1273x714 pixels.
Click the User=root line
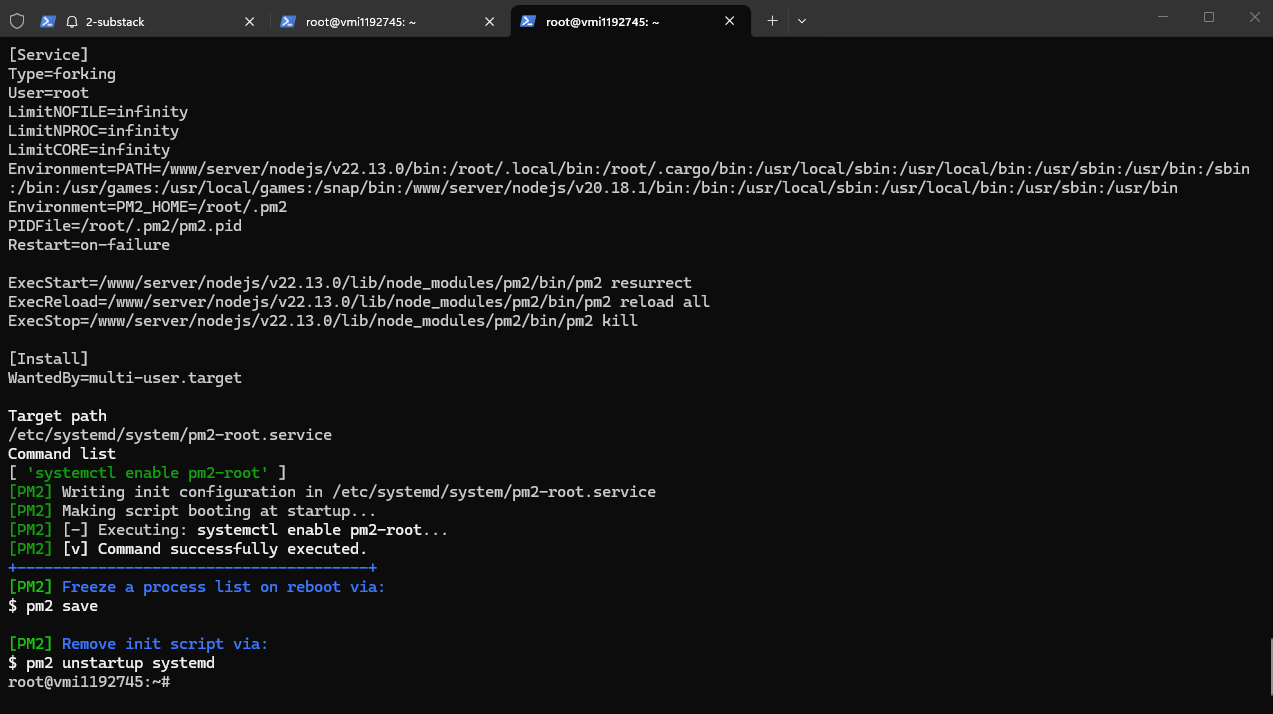coord(48,93)
